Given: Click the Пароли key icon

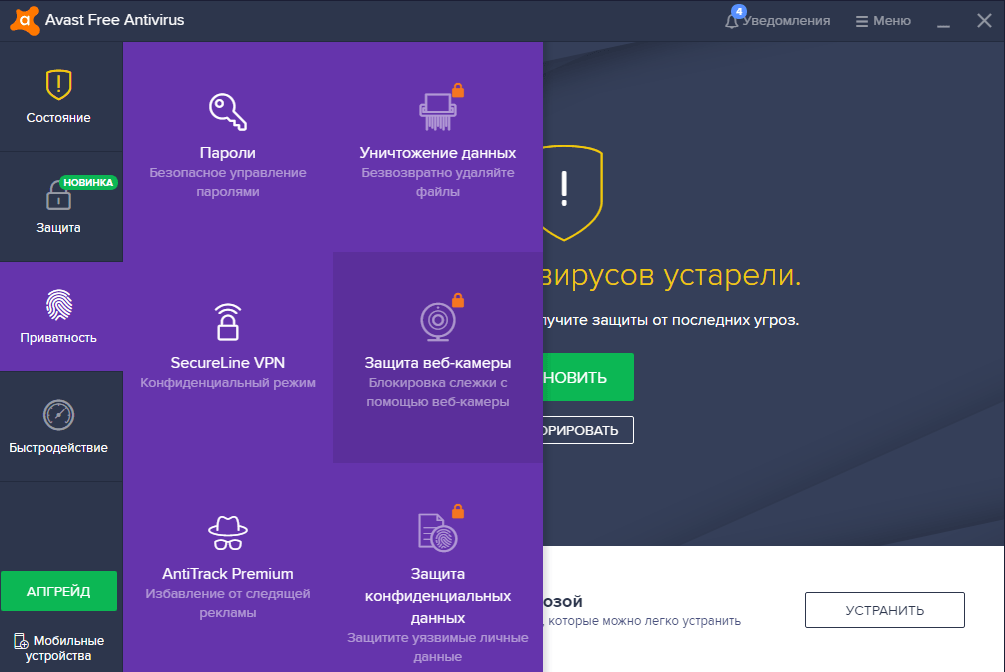Looking at the screenshot, I should coord(228,112).
